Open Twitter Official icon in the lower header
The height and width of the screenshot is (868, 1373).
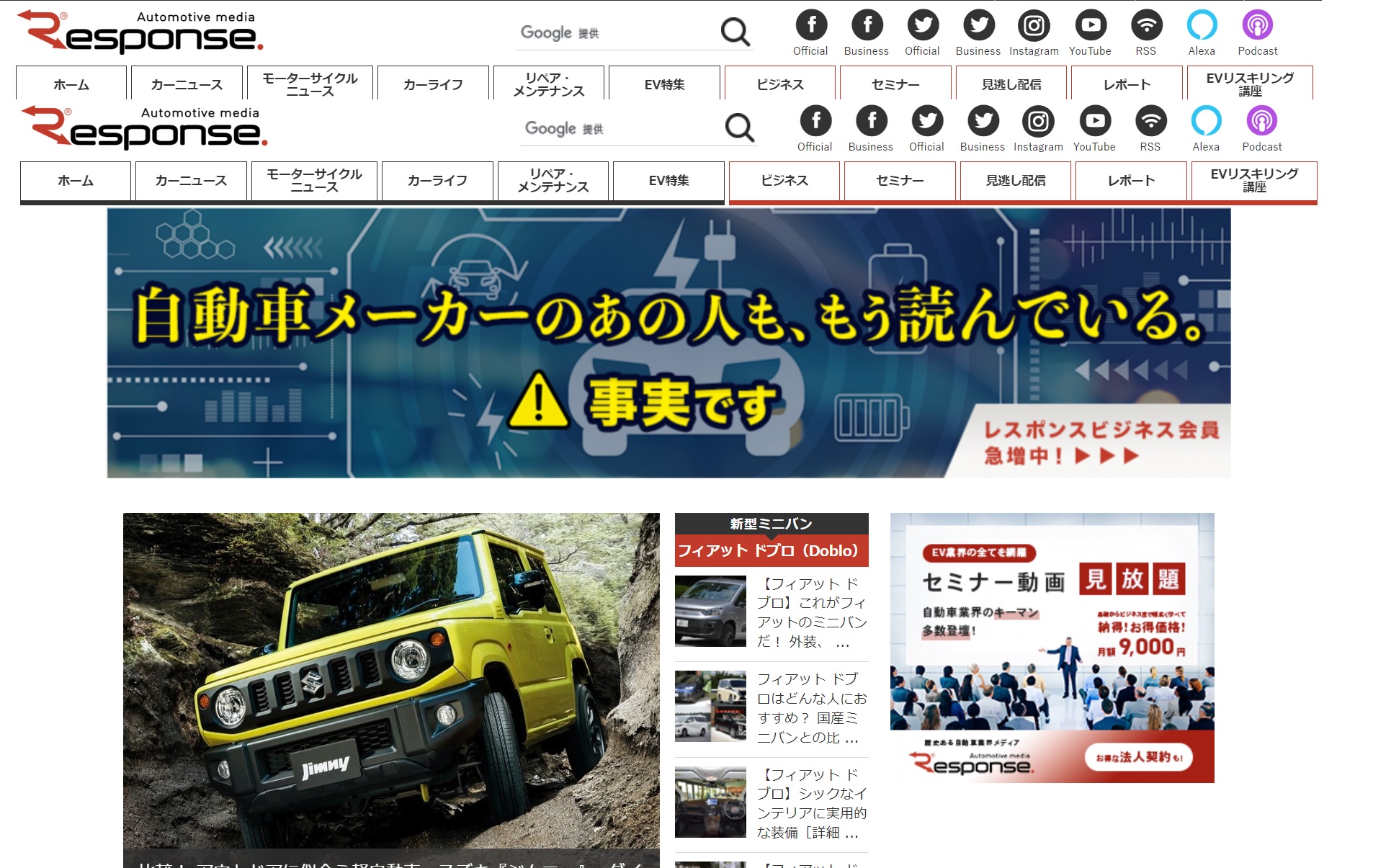point(927,121)
